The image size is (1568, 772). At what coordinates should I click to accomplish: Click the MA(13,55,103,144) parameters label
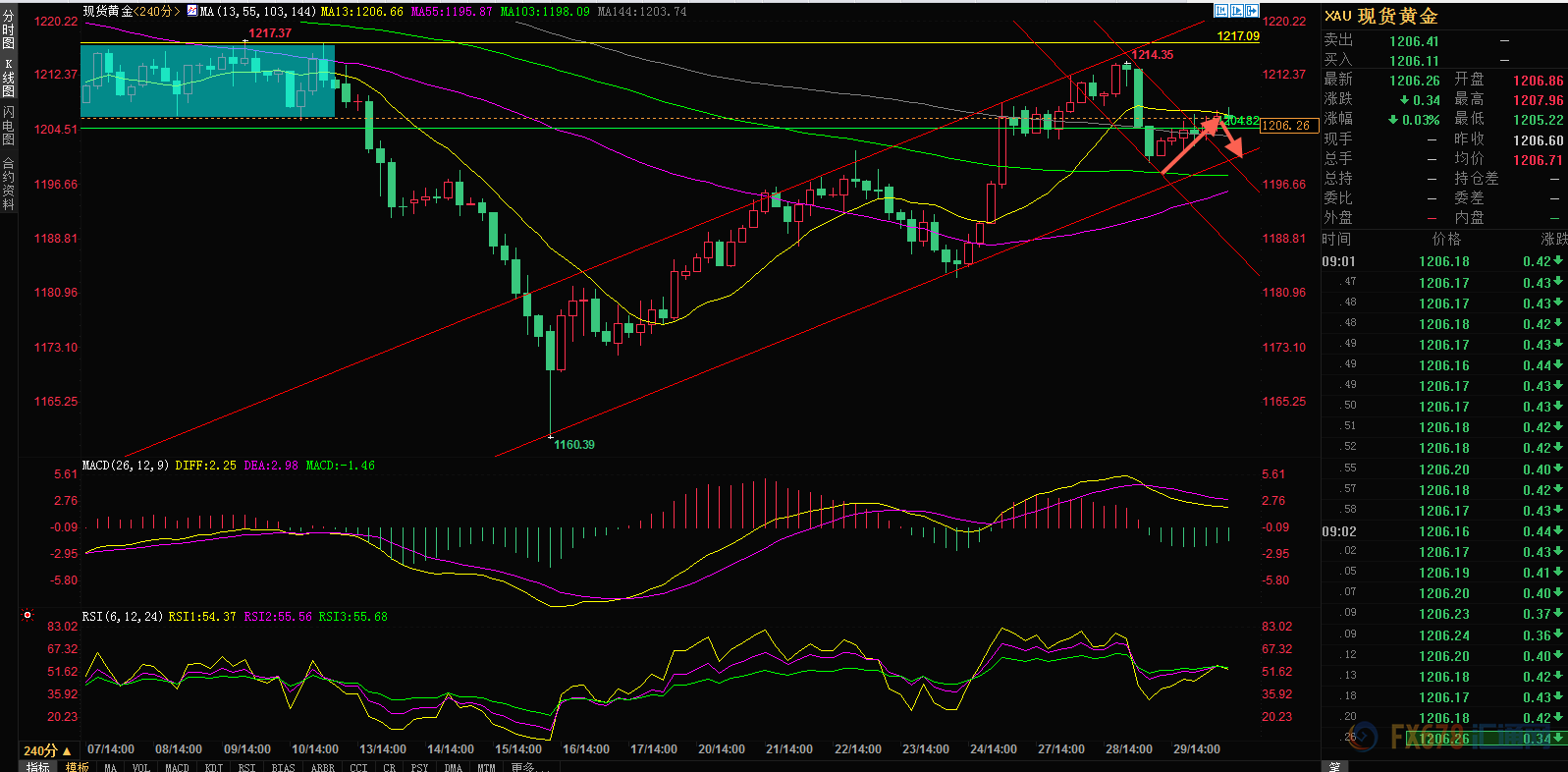258,12
